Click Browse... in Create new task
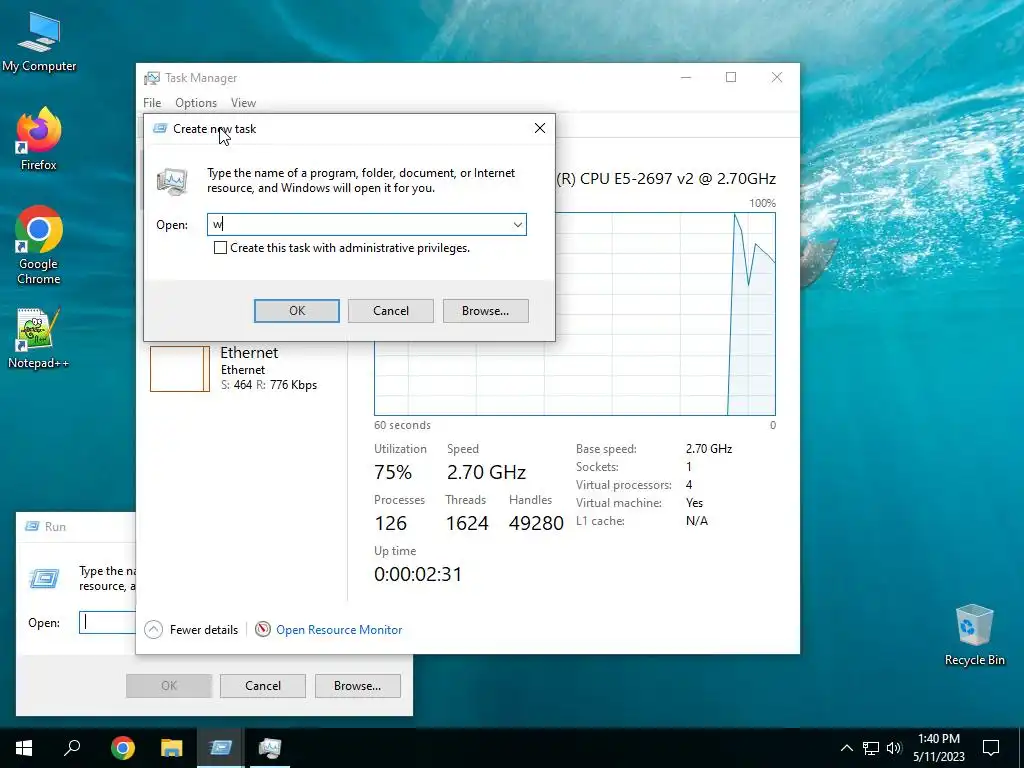The height and width of the screenshot is (768, 1024). (x=485, y=311)
